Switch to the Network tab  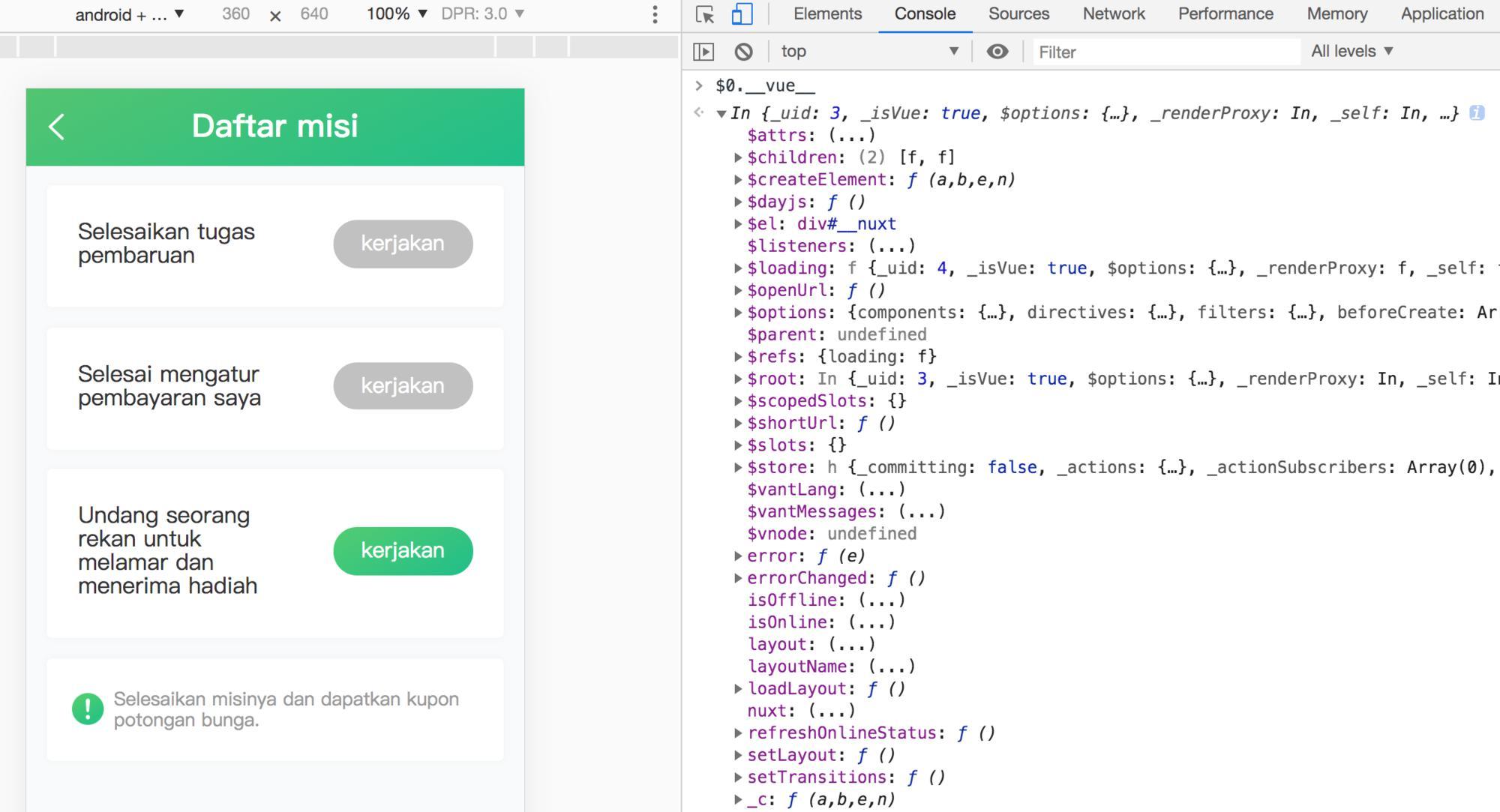(1113, 13)
